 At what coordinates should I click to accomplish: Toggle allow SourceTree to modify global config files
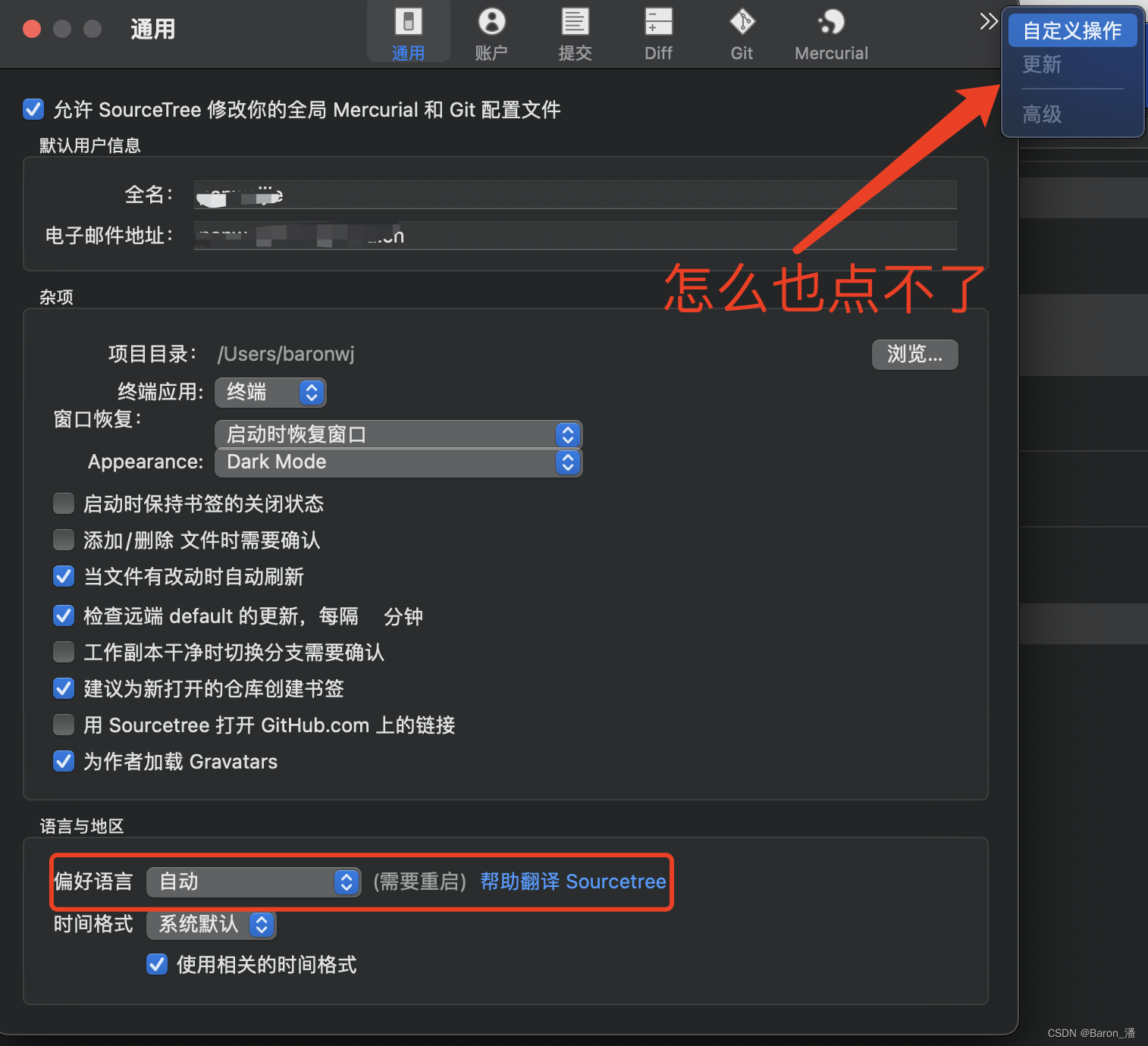(33, 109)
